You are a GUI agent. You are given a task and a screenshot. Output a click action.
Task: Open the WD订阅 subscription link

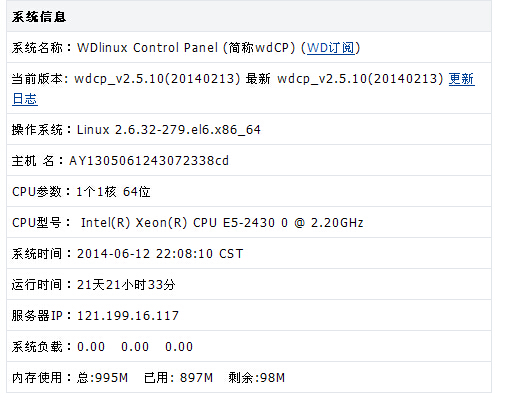(330, 48)
